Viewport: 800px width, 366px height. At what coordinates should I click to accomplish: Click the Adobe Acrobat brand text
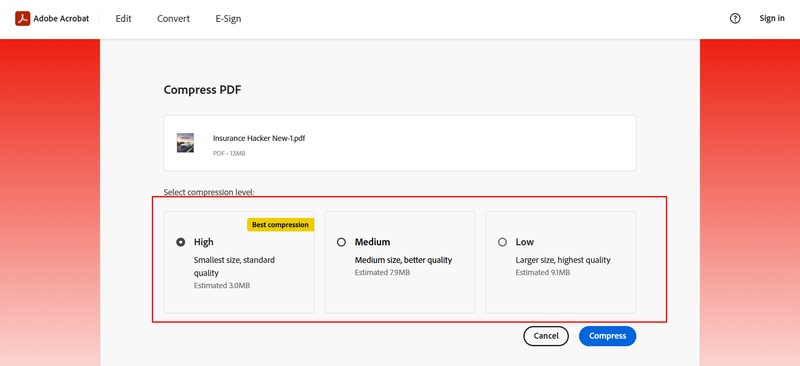click(61, 18)
